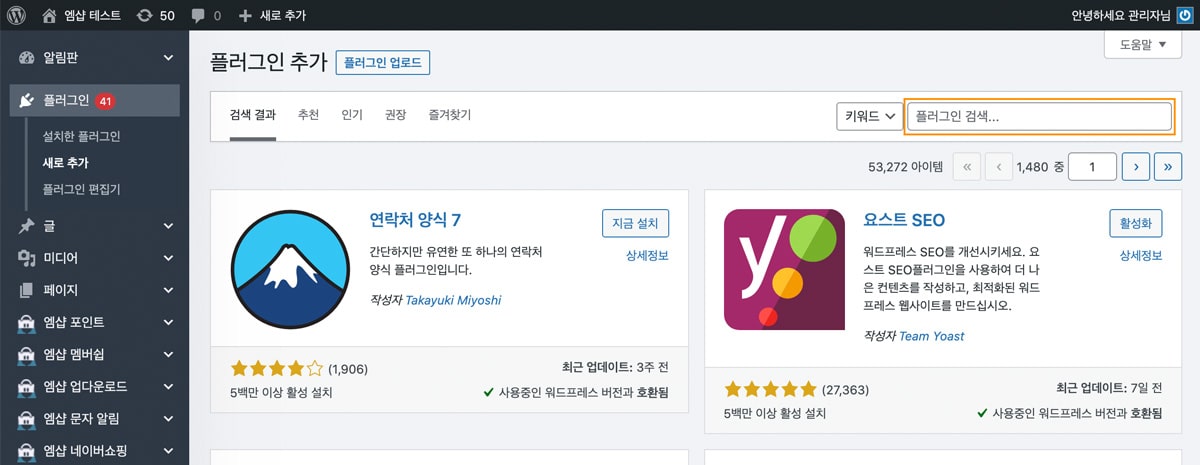Click the current page number field
This screenshot has height=465, width=1200.
[1092, 167]
